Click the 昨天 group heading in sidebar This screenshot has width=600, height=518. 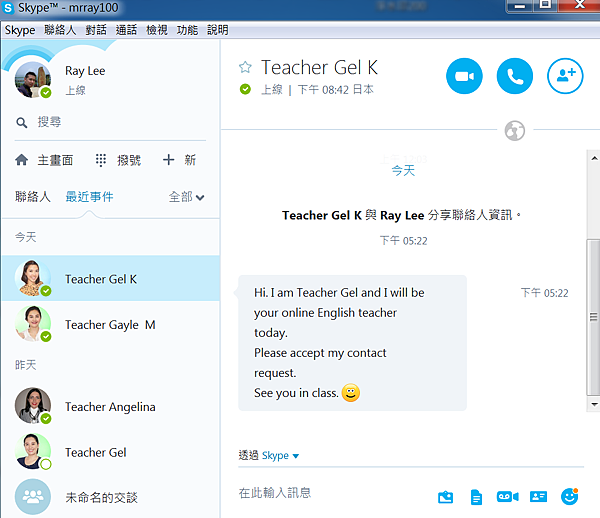[26, 365]
